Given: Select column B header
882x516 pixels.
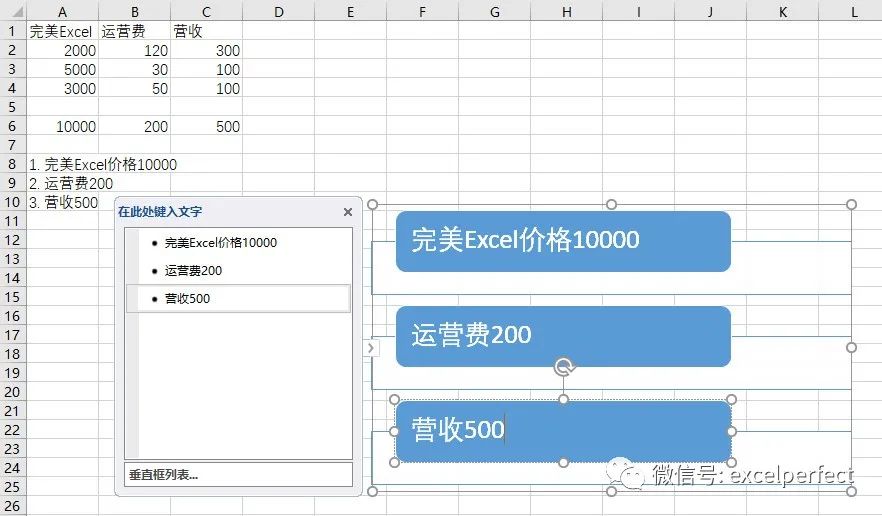Looking at the screenshot, I should pyautogui.click(x=134, y=11).
